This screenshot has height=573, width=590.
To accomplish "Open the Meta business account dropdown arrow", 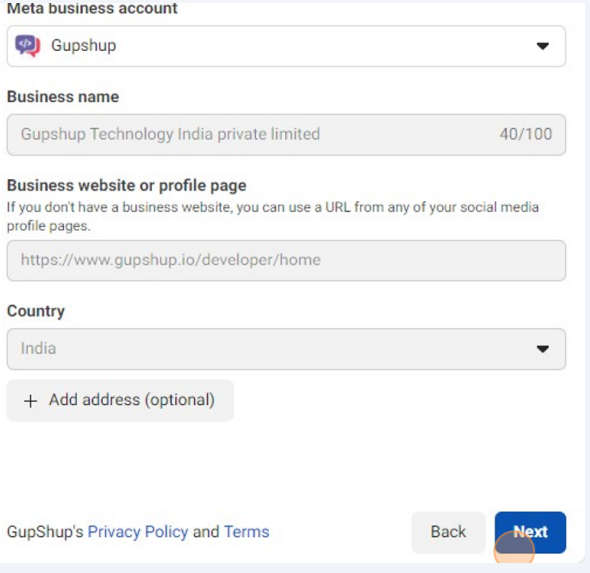I will [x=542, y=46].
